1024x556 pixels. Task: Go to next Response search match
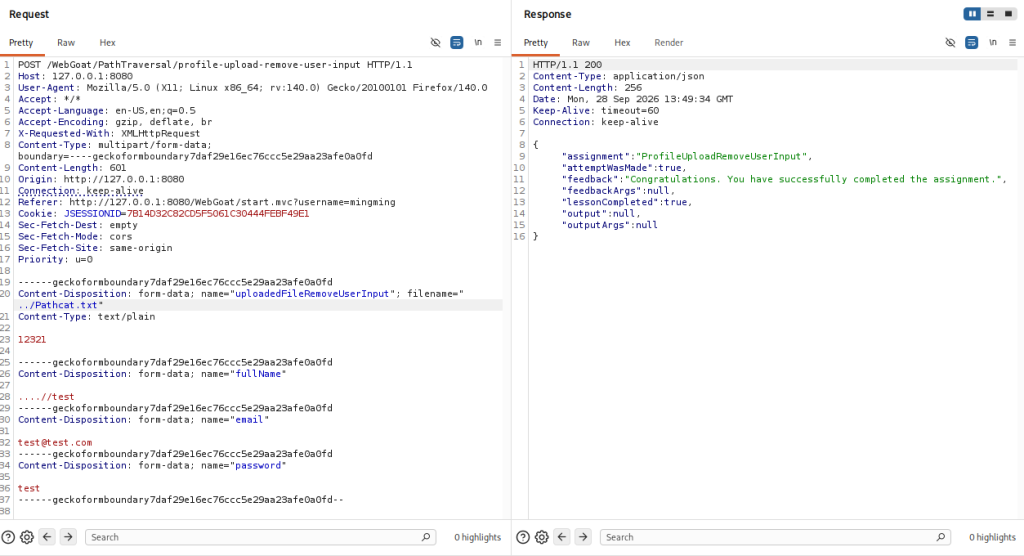pos(583,537)
